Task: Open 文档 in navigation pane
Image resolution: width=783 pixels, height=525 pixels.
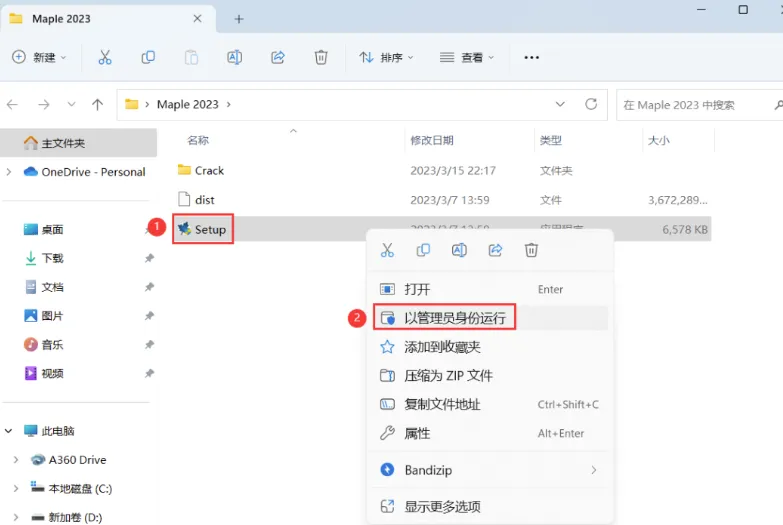Action: 44,287
